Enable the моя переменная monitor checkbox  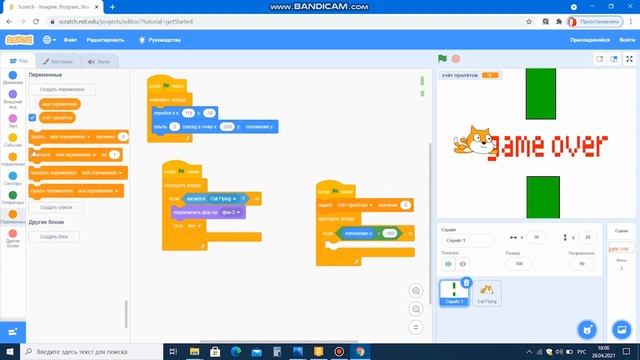[x=32, y=104]
